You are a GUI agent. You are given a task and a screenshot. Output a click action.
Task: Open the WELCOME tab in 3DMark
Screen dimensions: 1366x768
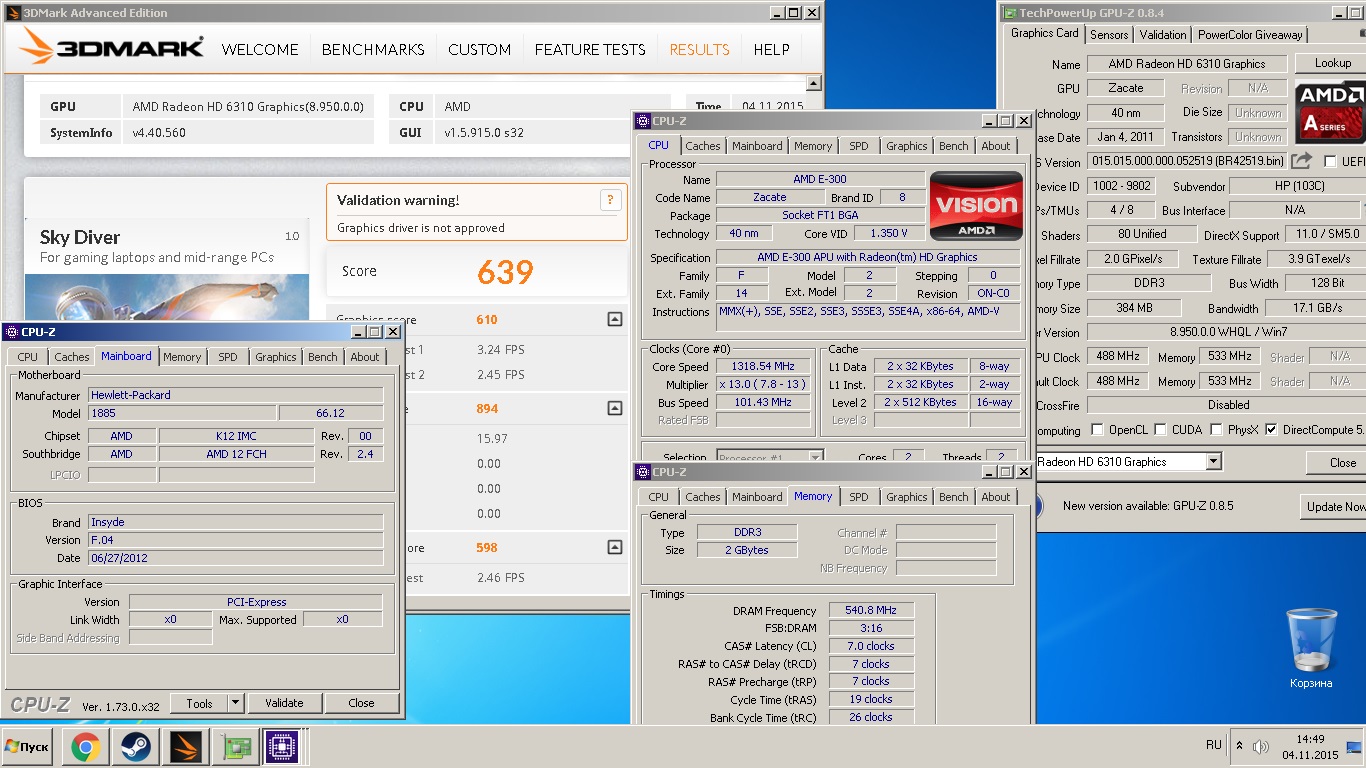pyautogui.click(x=260, y=49)
